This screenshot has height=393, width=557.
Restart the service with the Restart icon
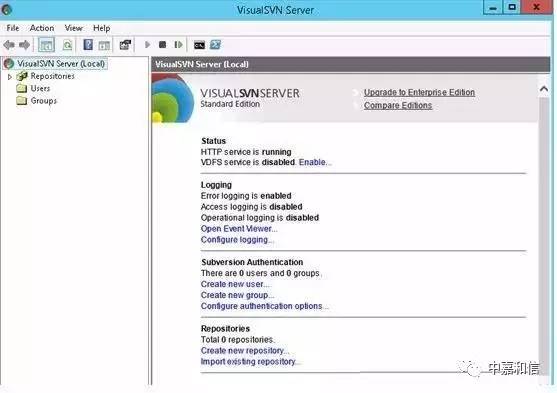178,45
